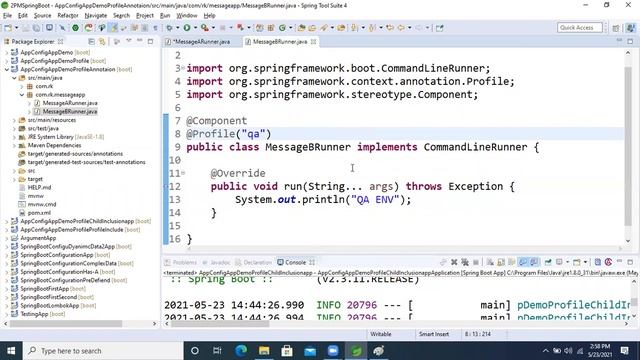Click the Open Type folder icon

point(302,28)
